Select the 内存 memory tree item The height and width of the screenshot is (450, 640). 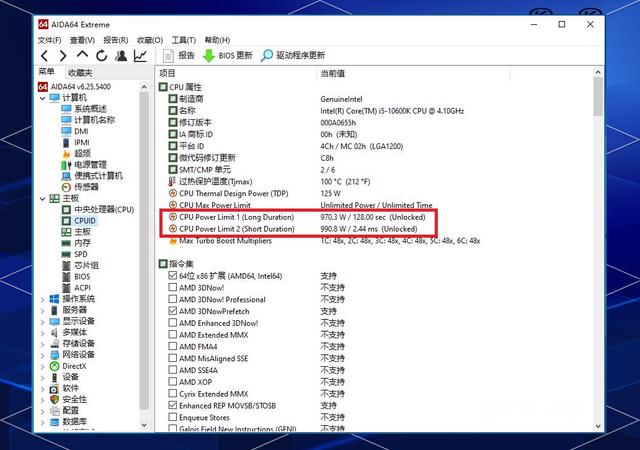tap(76, 243)
